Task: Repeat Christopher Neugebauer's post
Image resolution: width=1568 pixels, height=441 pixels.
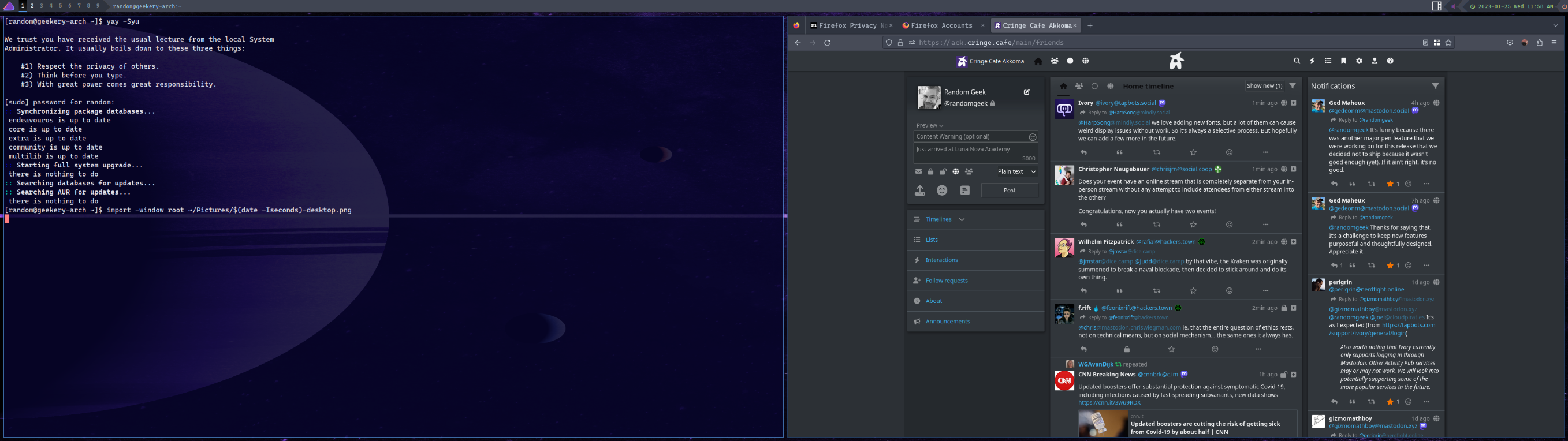Action: pos(1157,225)
